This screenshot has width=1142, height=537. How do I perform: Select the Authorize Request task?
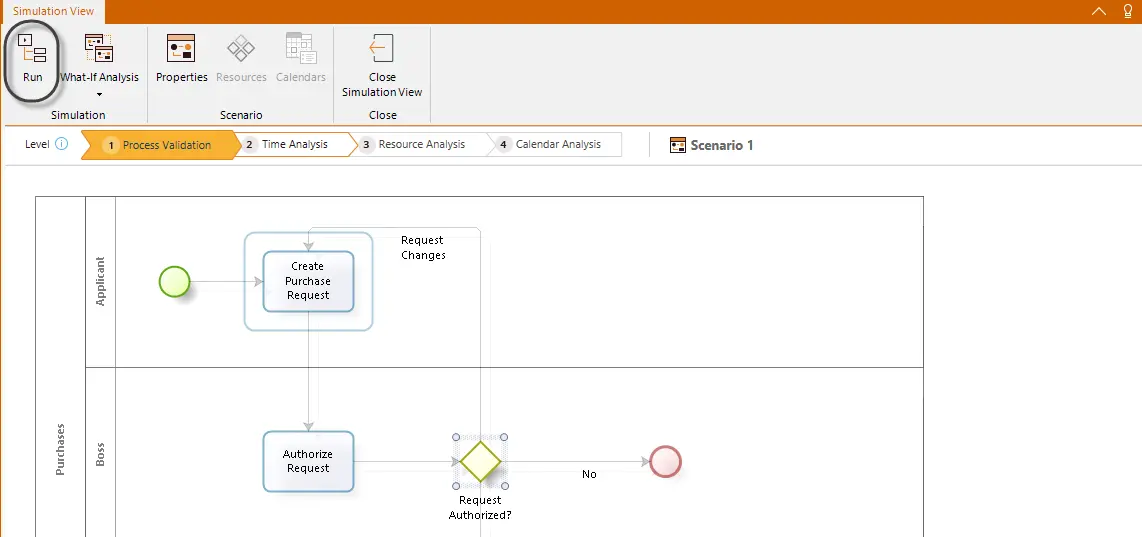308,461
